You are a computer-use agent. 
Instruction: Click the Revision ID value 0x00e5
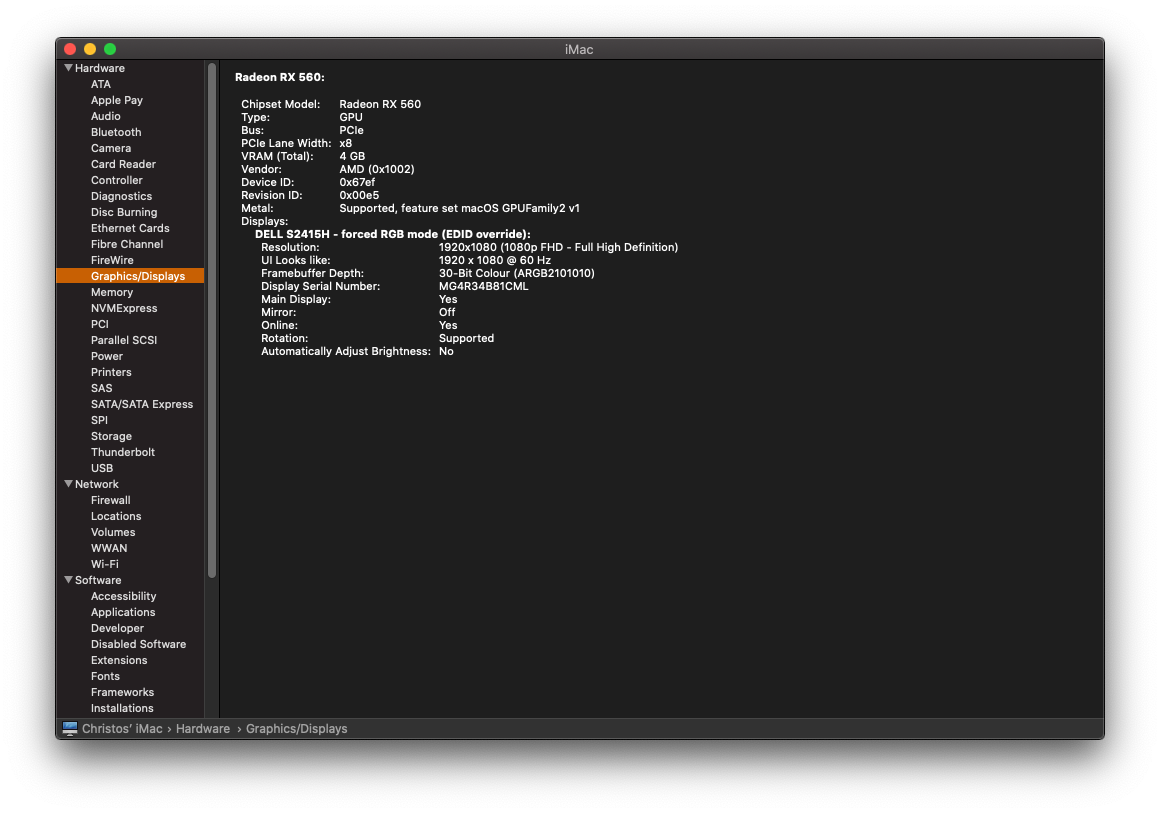pyautogui.click(x=359, y=195)
